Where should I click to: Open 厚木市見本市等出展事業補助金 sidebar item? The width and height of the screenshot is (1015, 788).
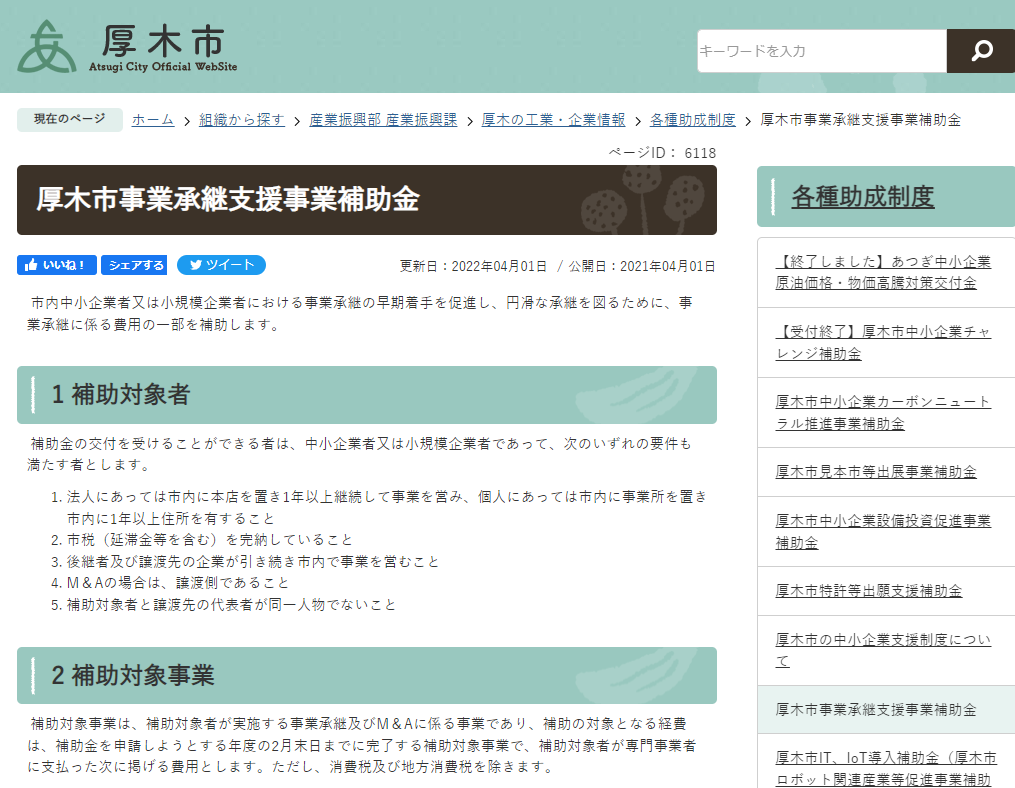click(x=876, y=471)
